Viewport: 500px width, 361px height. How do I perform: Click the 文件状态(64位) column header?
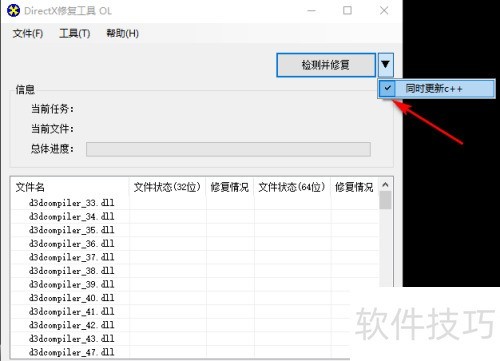[x=292, y=187]
